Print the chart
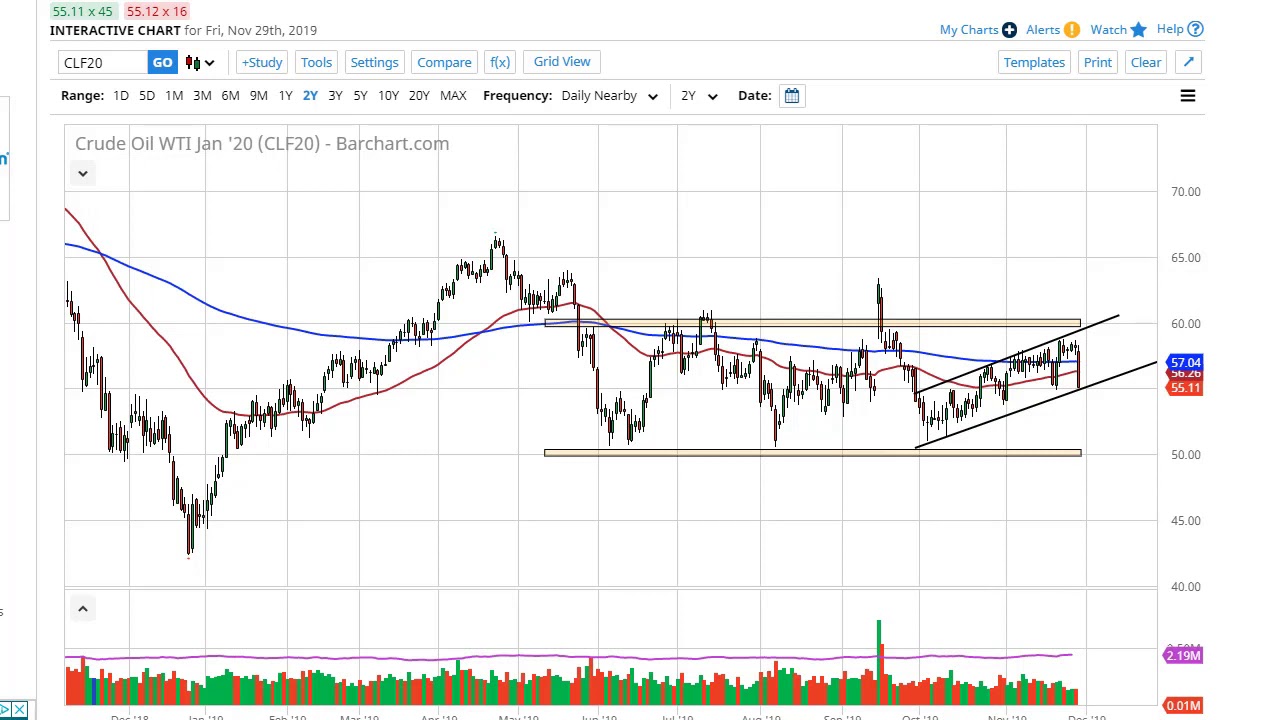The height and width of the screenshot is (720, 1280). point(1097,62)
